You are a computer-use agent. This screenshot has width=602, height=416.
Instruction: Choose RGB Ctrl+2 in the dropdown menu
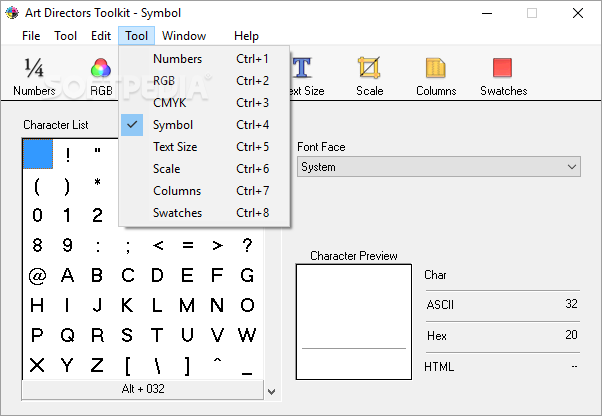[204, 81]
